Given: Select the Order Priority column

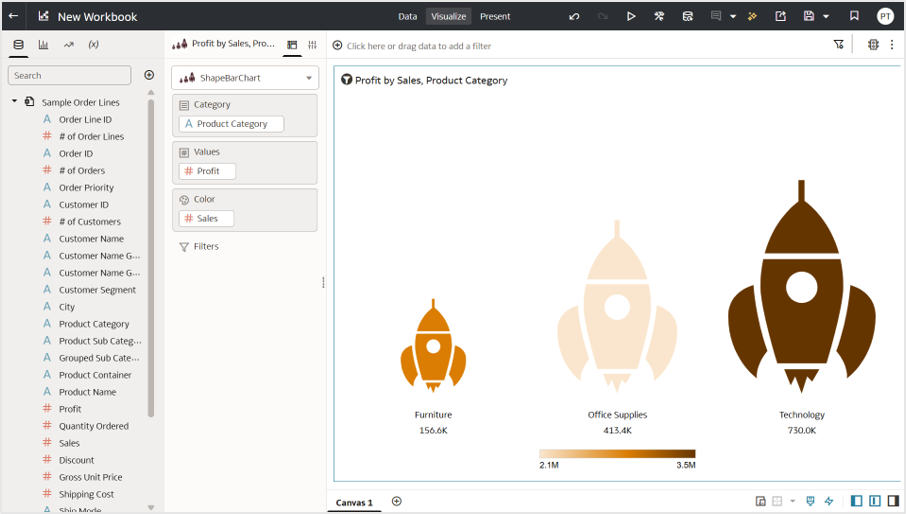Looking at the screenshot, I should click(x=86, y=188).
